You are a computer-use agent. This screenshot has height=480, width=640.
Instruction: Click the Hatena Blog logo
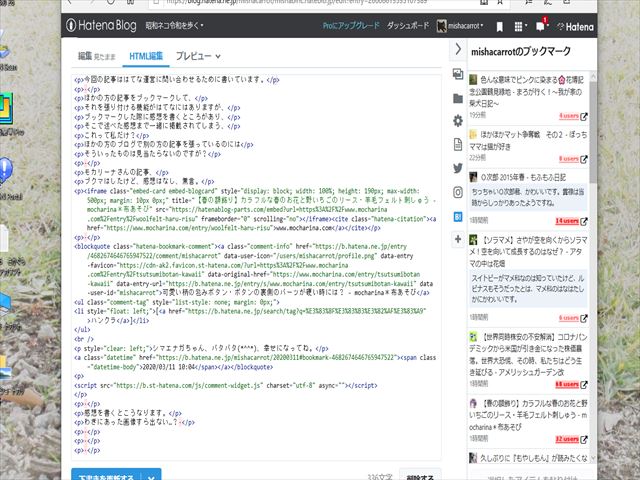(101, 25)
